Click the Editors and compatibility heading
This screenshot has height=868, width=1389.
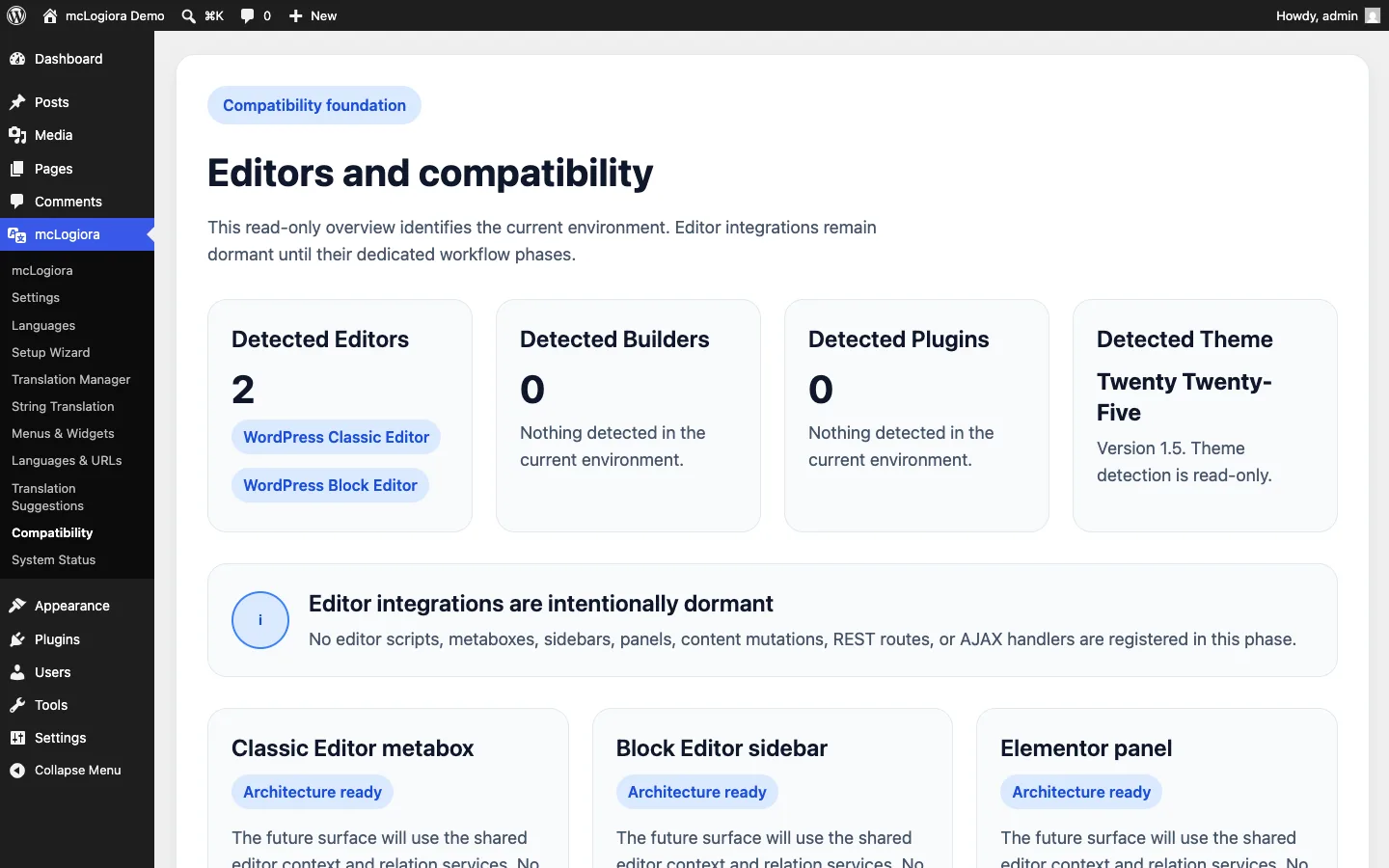(430, 174)
